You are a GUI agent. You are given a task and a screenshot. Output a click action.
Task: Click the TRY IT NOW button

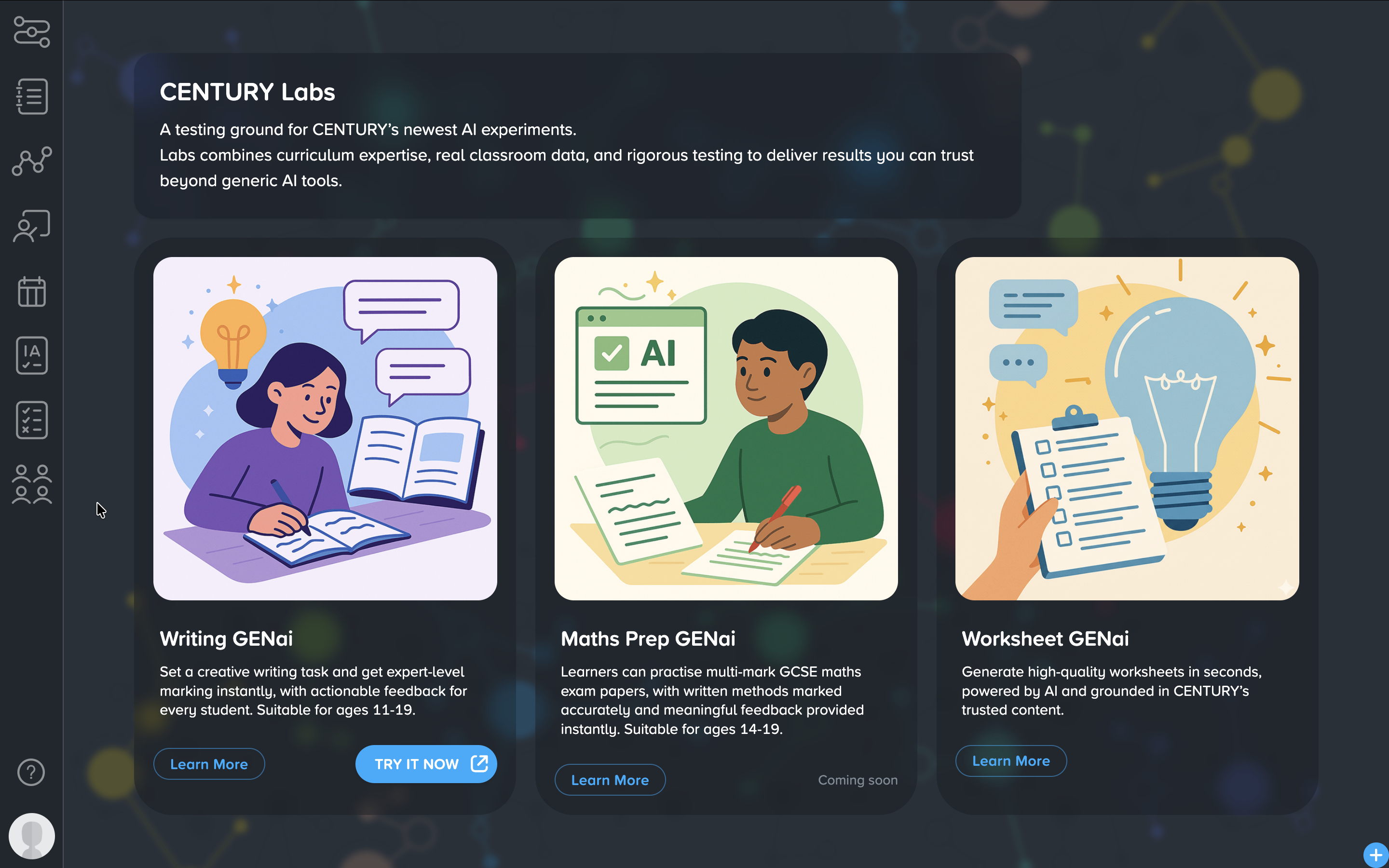tap(426, 764)
